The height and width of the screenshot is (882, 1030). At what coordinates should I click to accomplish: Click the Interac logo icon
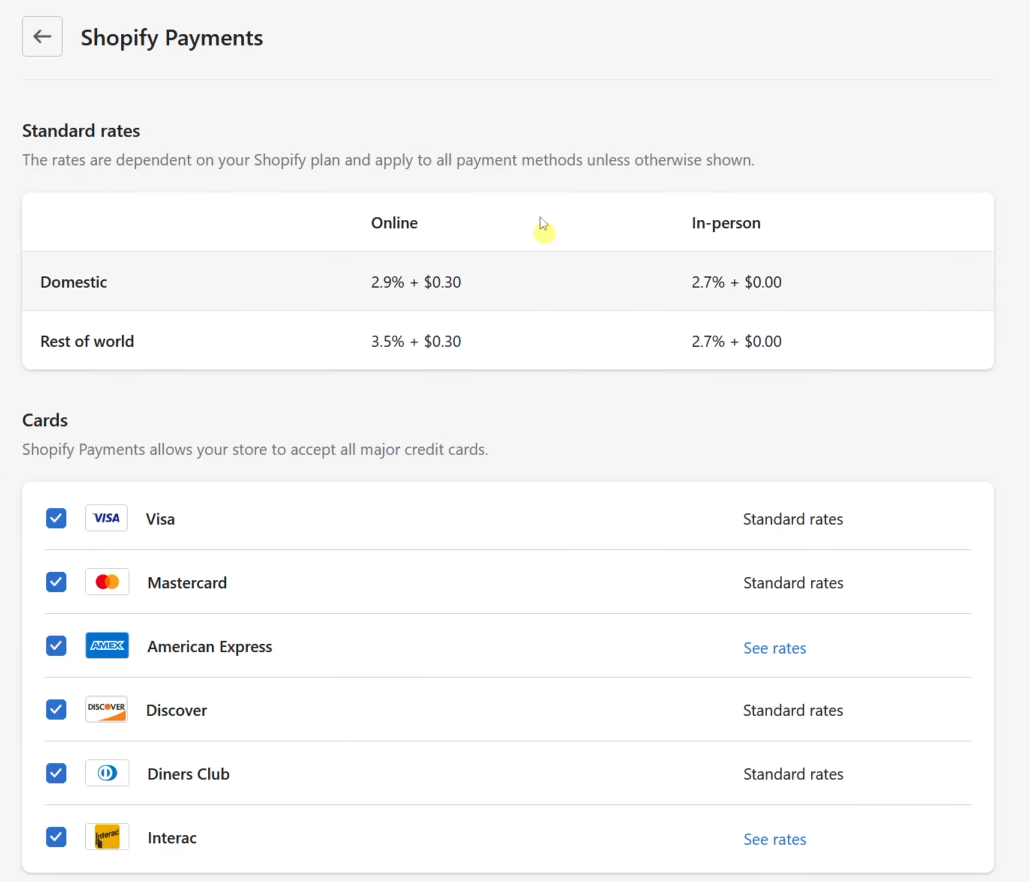pyautogui.click(x=106, y=837)
